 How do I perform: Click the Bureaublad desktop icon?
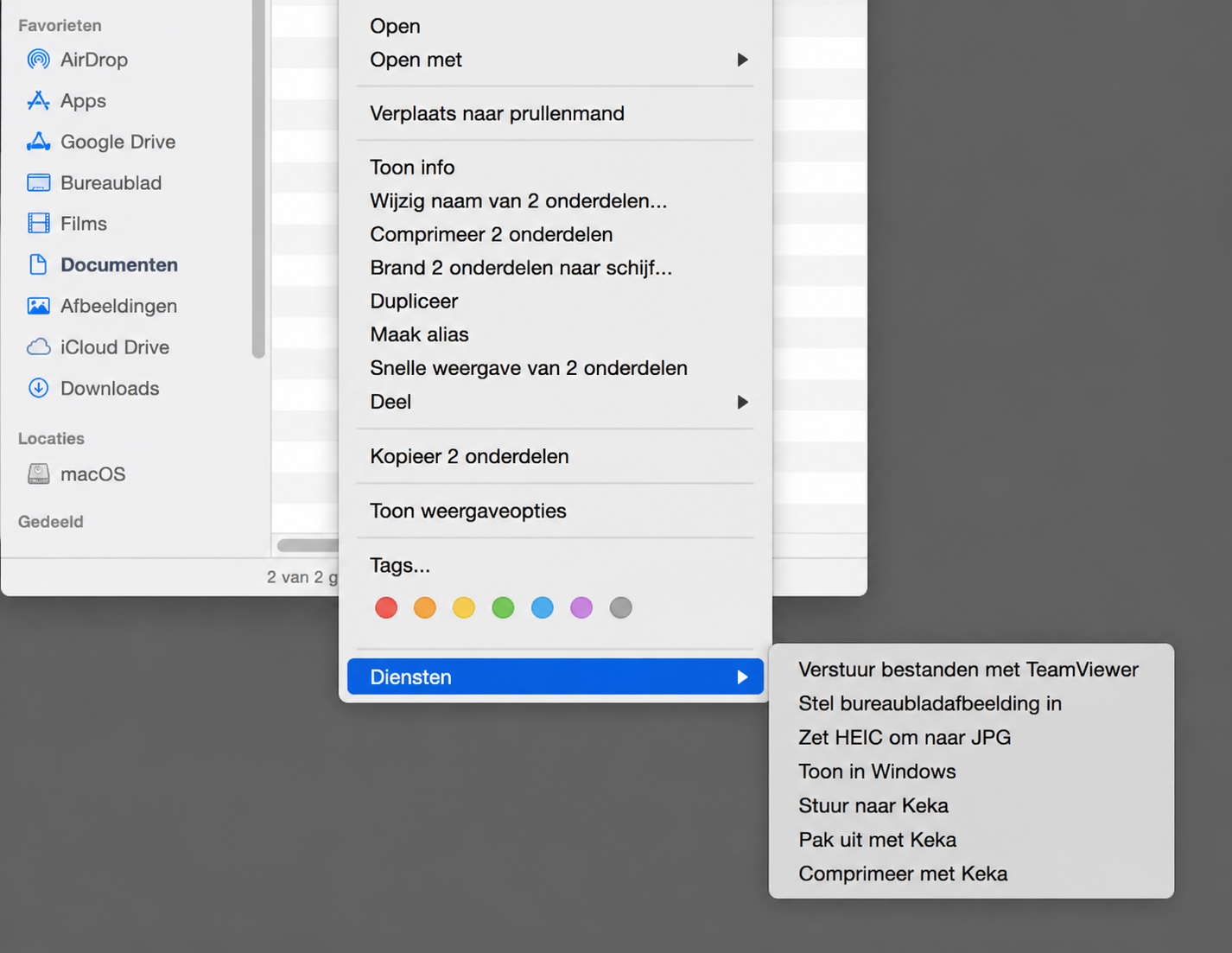(38, 182)
